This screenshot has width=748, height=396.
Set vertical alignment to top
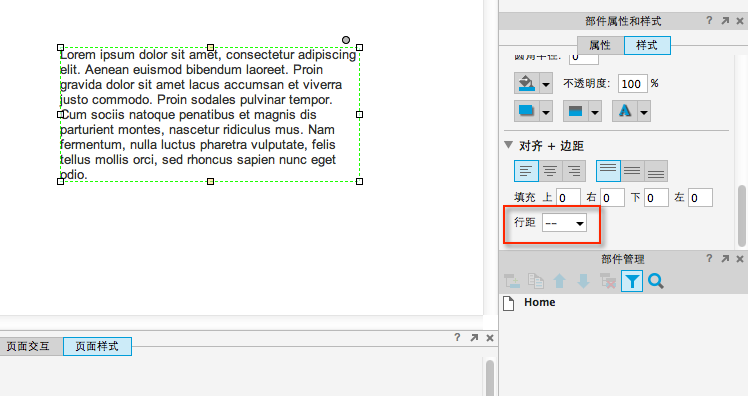coord(608,171)
